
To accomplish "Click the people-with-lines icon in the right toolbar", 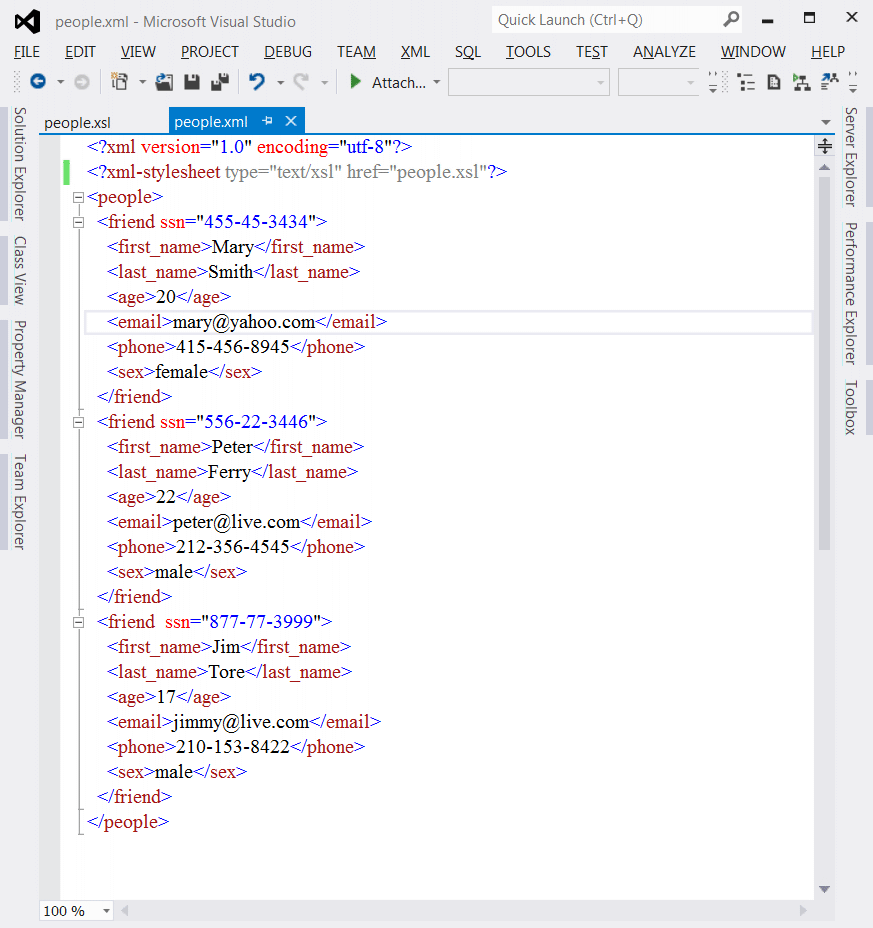I will pos(830,81).
